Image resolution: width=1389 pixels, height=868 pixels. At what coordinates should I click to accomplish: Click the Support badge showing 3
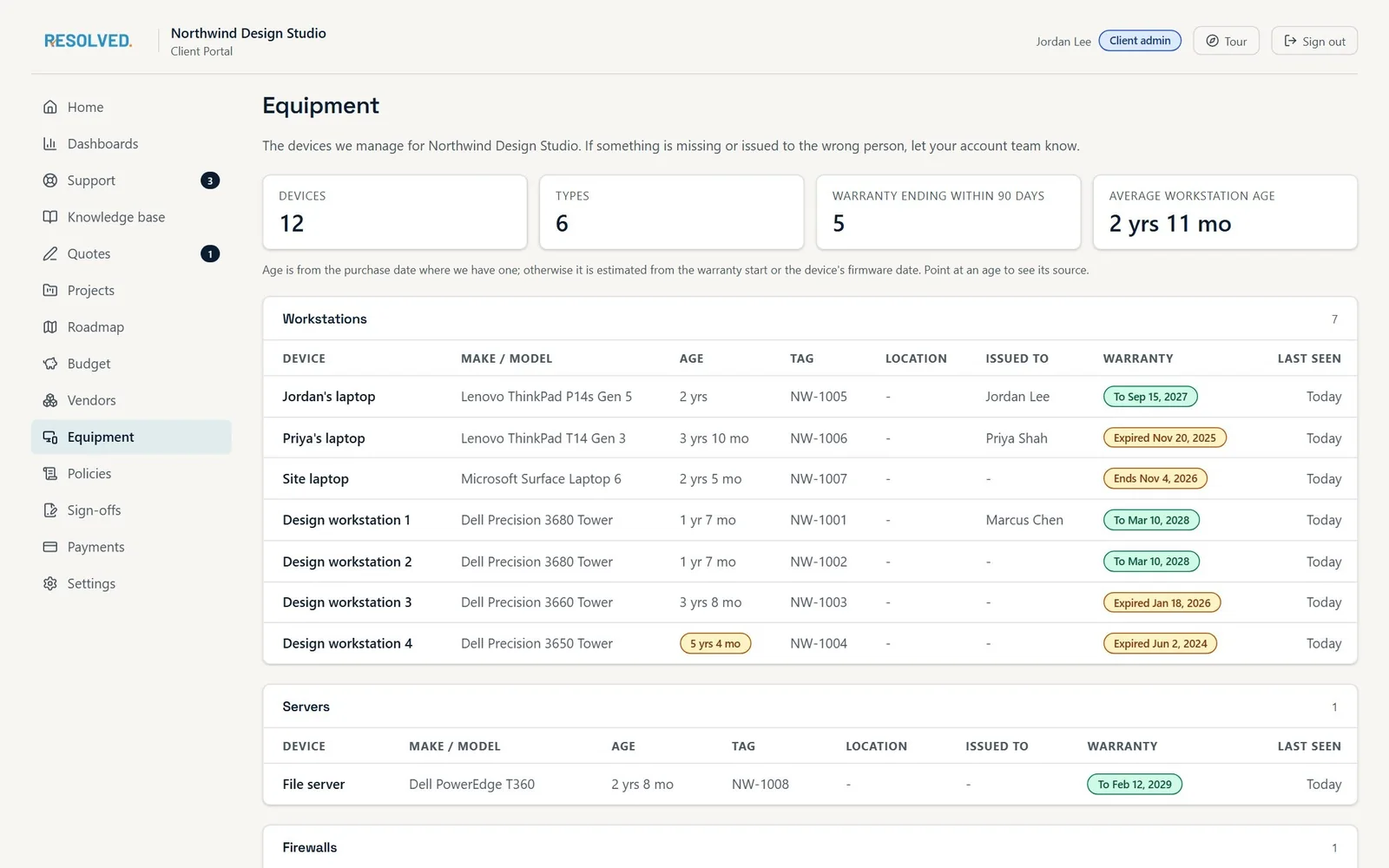tap(210, 181)
